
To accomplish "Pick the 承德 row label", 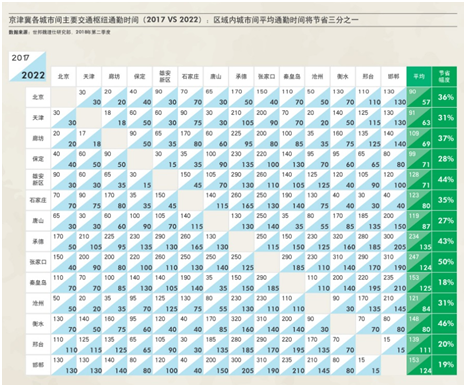I will coord(38,242).
